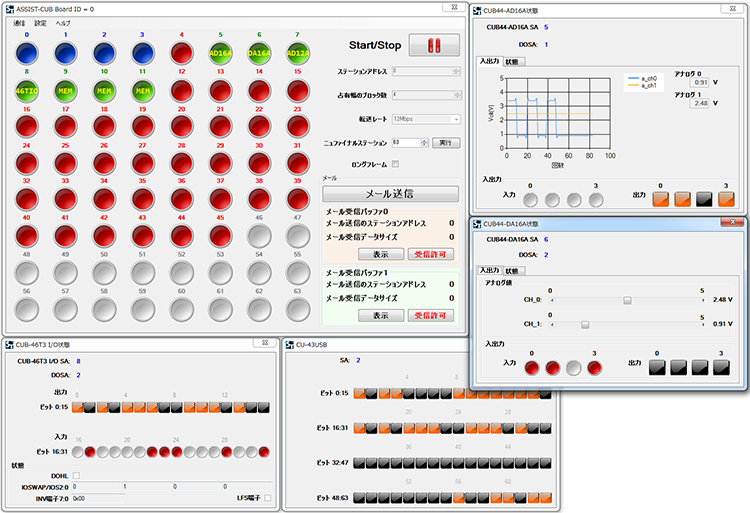Click the gray station 46 indicator
The image size is (750, 513).
coord(259,236)
